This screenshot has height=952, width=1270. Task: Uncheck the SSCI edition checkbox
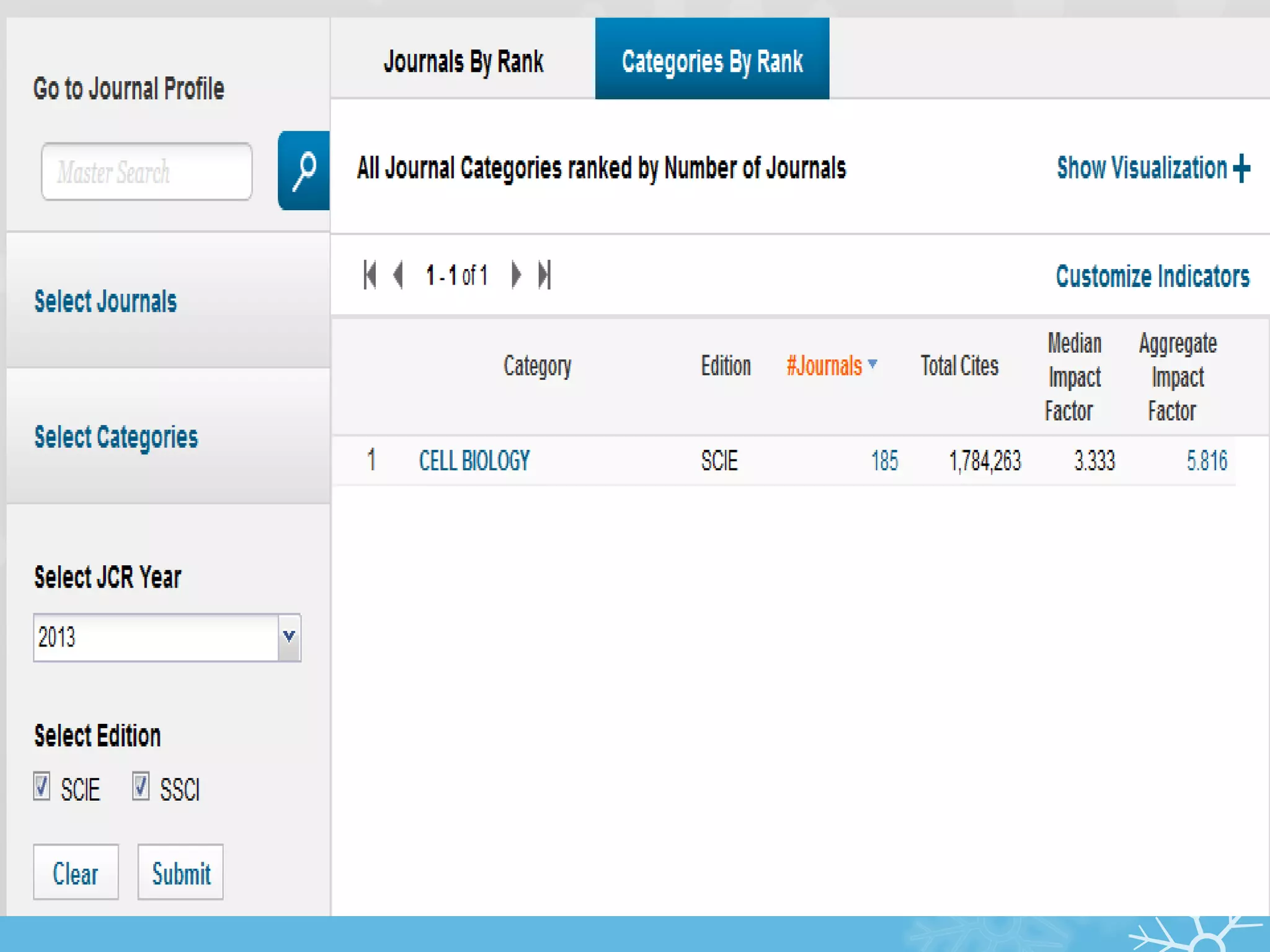coord(141,787)
